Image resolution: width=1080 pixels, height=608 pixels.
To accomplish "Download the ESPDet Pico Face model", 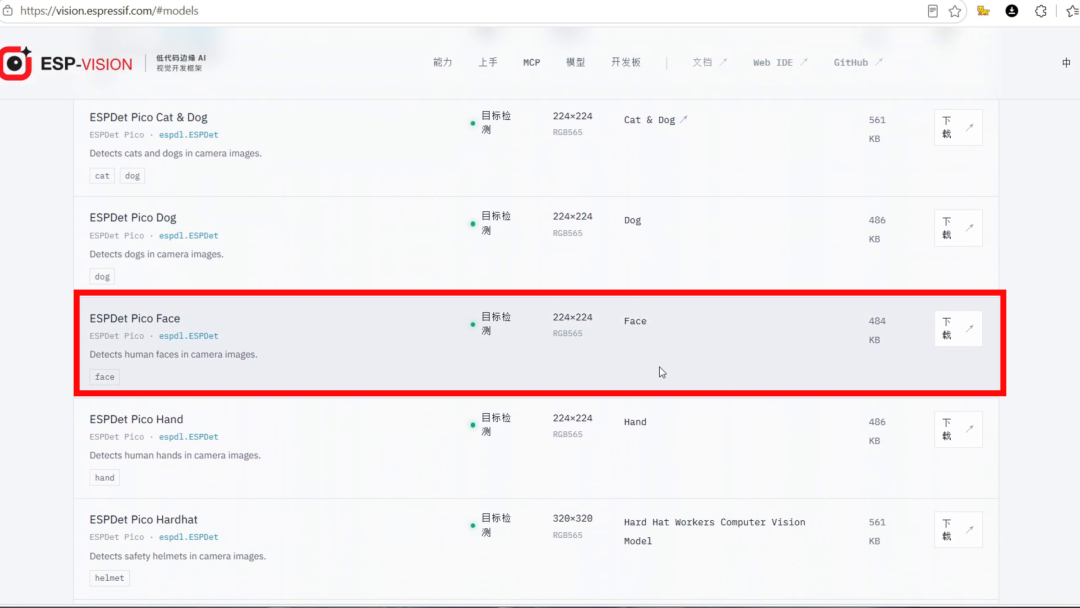I will pyautogui.click(x=958, y=328).
